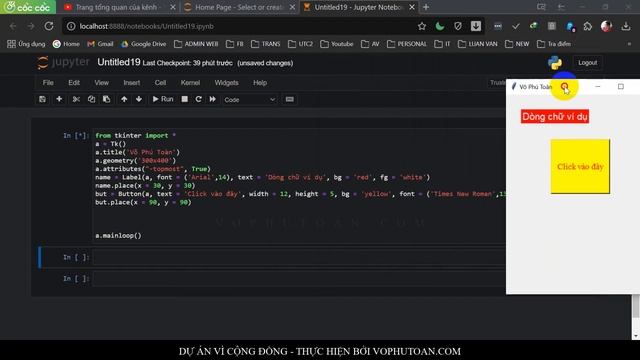
Task: Restart the kernel icon
Action: tap(198, 99)
